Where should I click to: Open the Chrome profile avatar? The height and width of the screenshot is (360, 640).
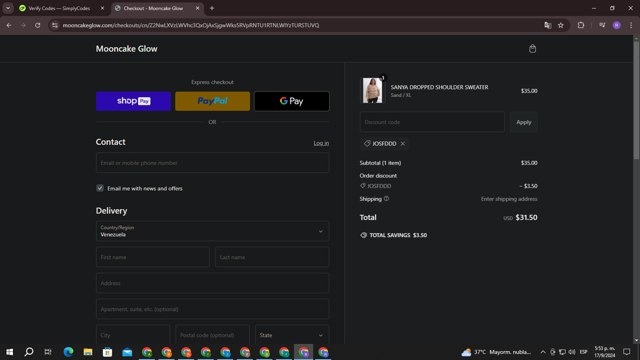click(x=617, y=25)
